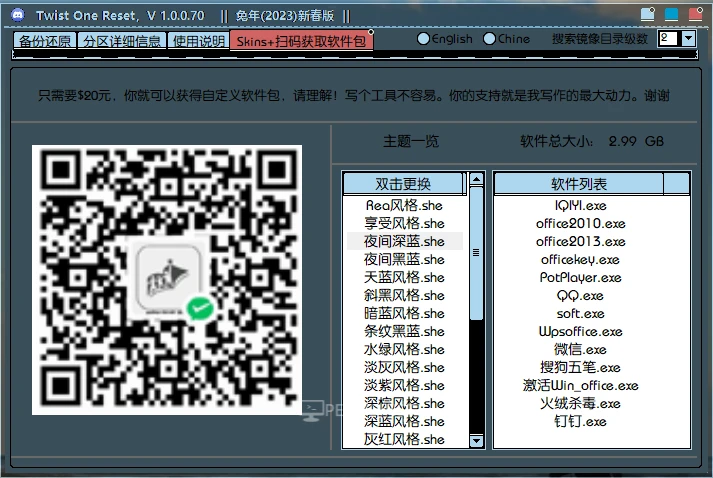Select QQ.exe in software list
Image resolution: width=713 pixels, height=478 pixels.
click(x=580, y=296)
